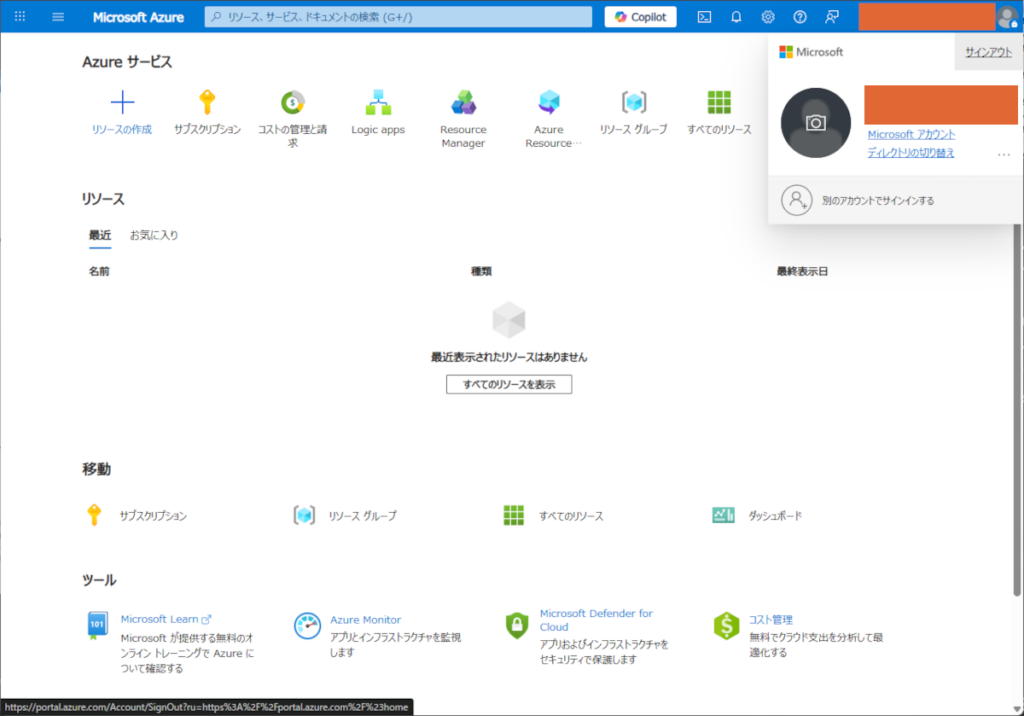Viewport: 1024px width, 716px height.
Task: Click the Microsoft Learn 101 icon
Action: tap(97, 625)
